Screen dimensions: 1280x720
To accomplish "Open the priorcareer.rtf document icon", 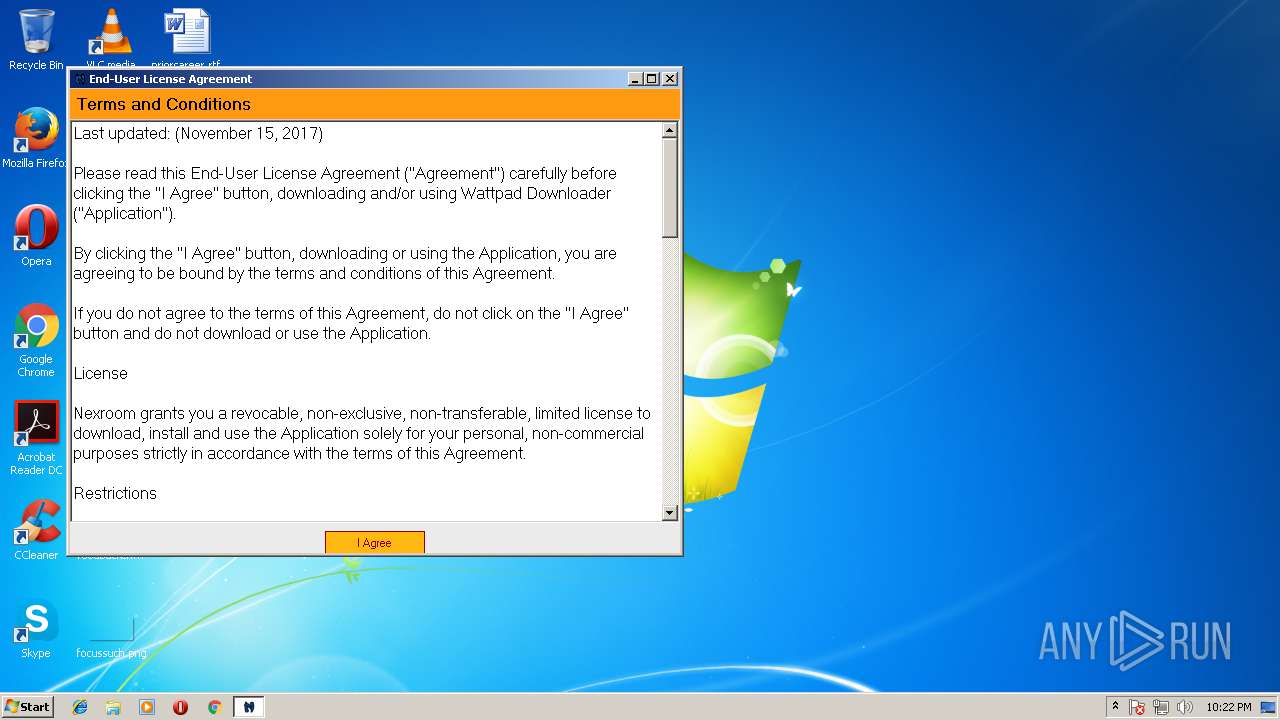I will [x=186, y=40].
